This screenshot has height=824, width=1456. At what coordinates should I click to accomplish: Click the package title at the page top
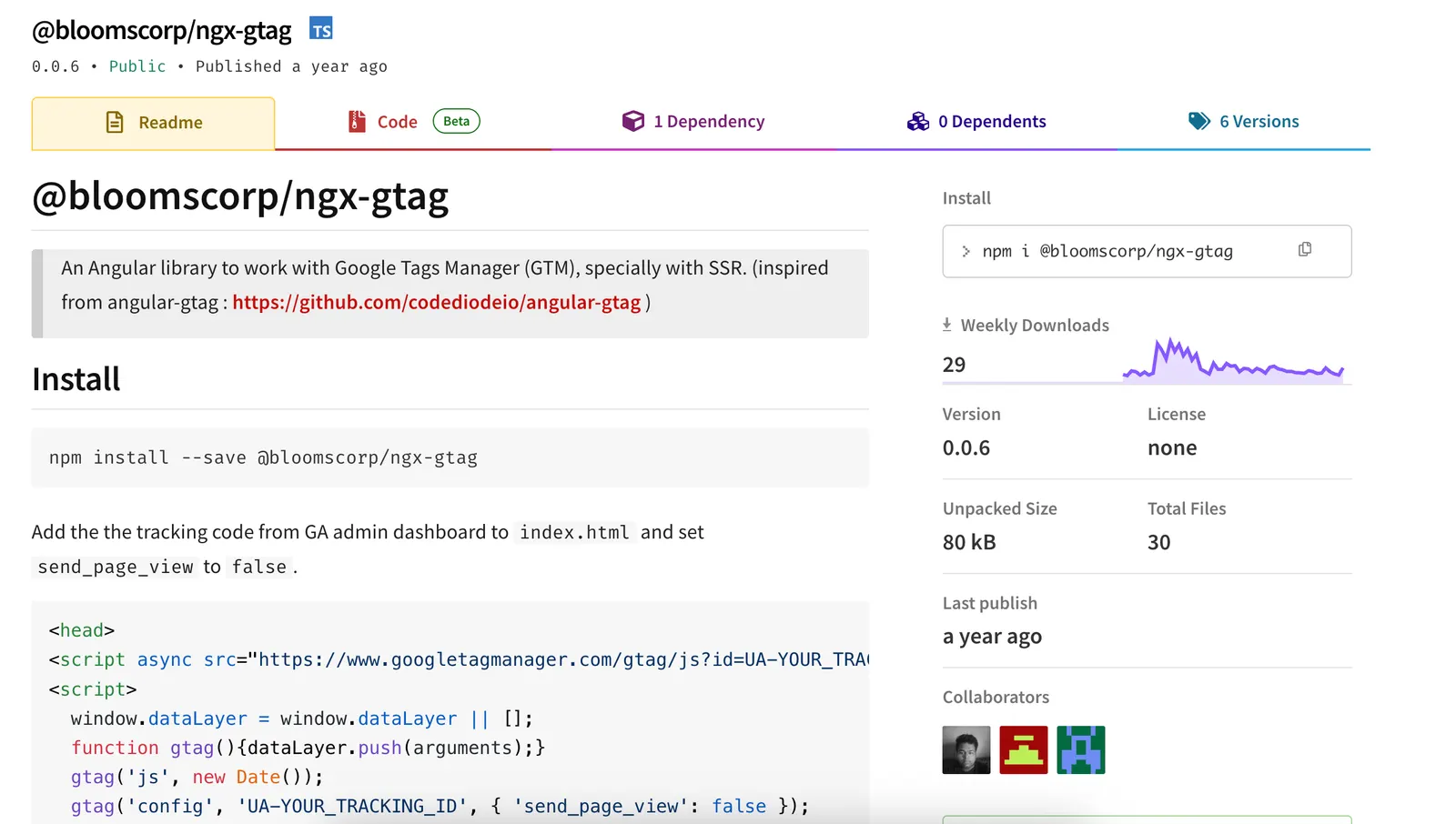[161, 30]
